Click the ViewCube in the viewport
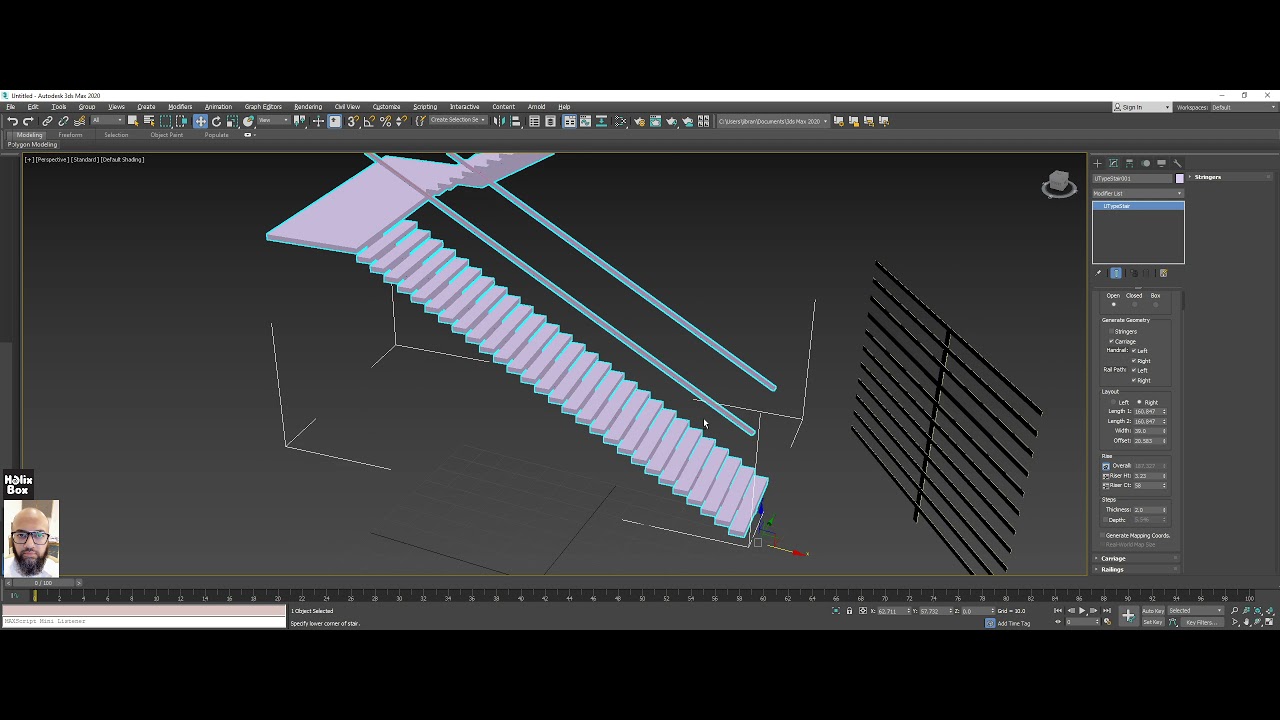 pos(1059,184)
